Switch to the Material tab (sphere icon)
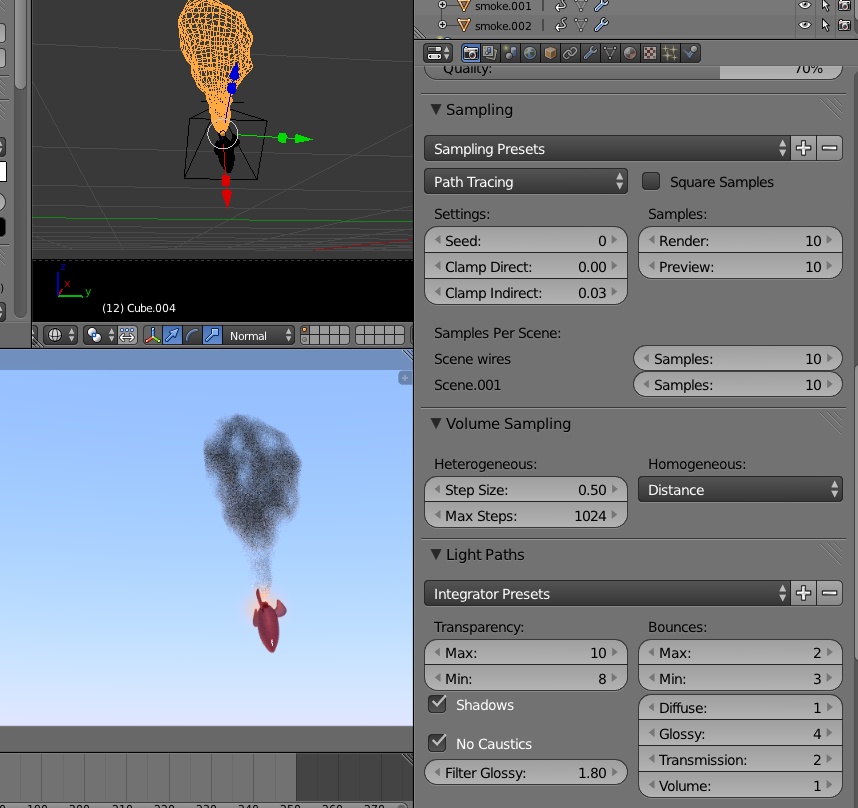 pyautogui.click(x=630, y=53)
